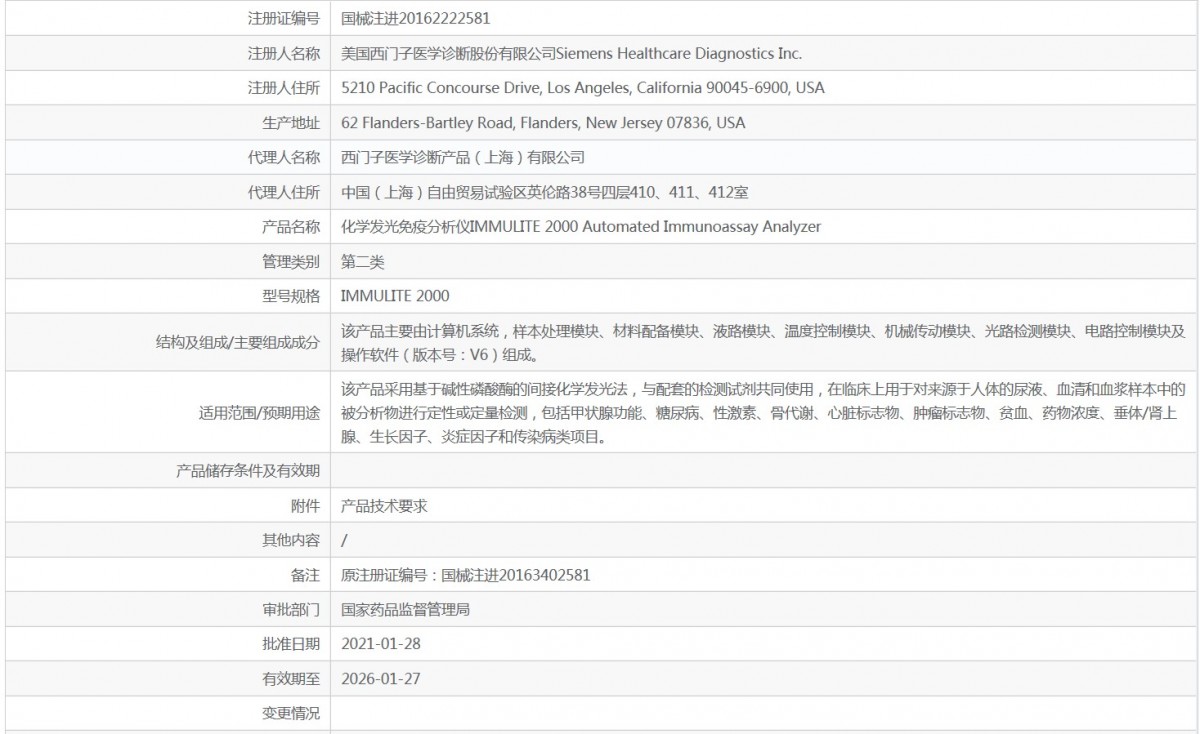Click the 代理人名称 label
This screenshot has height=734, width=1200.
[284, 157]
